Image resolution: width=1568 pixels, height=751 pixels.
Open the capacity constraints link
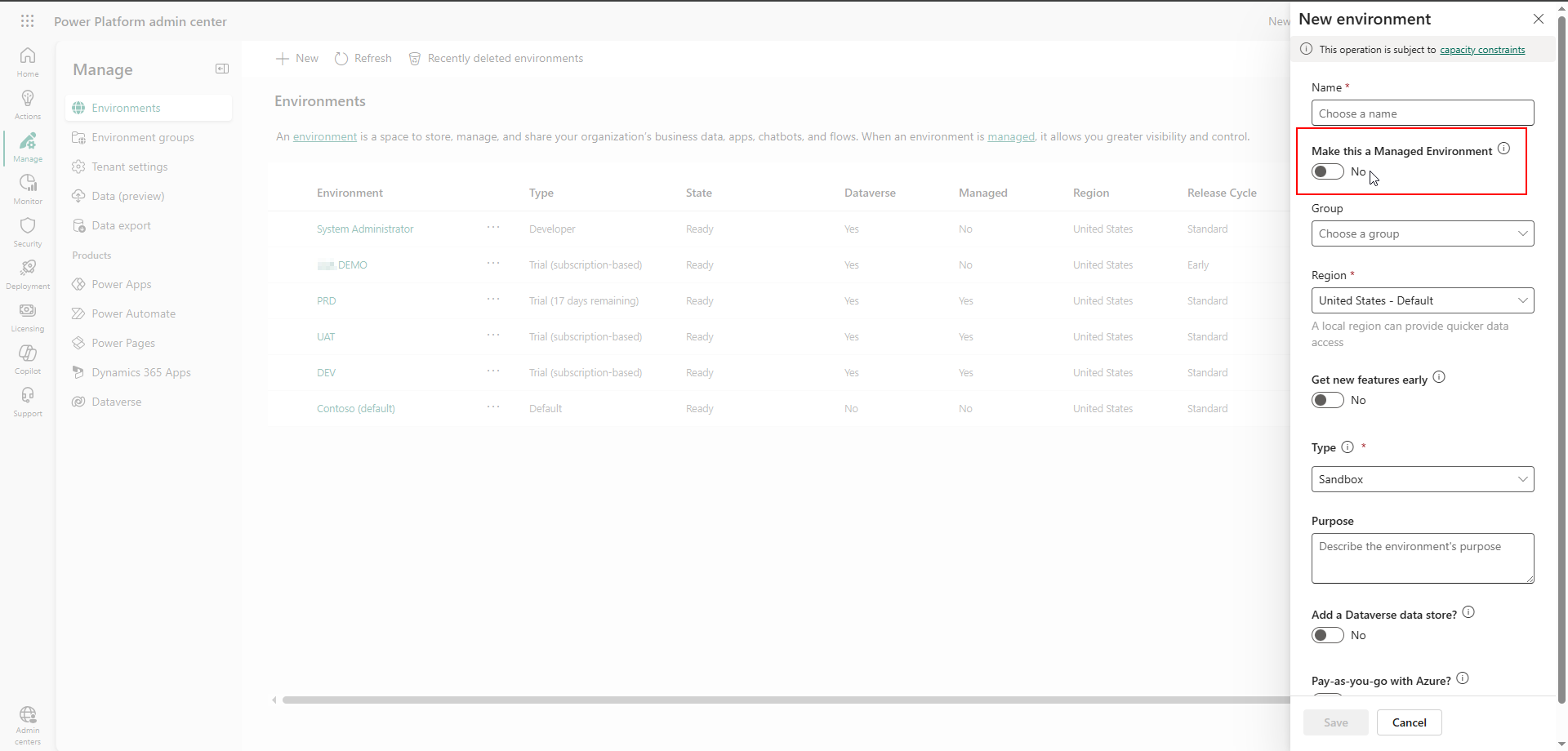pyautogui.click(x=1481, y=51)
